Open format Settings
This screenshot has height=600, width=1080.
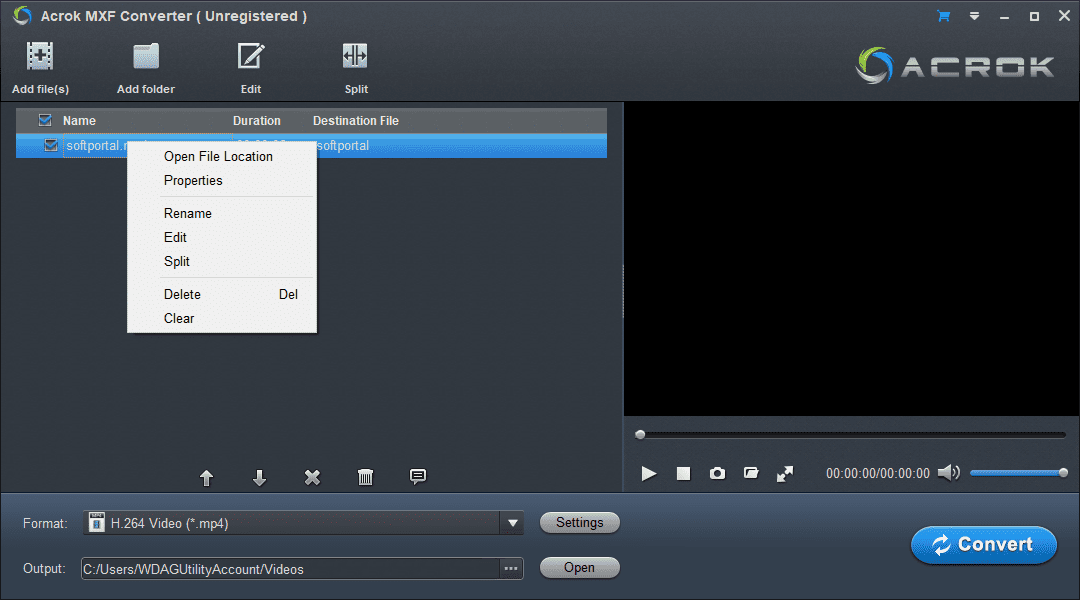click(x=579, y=523)
